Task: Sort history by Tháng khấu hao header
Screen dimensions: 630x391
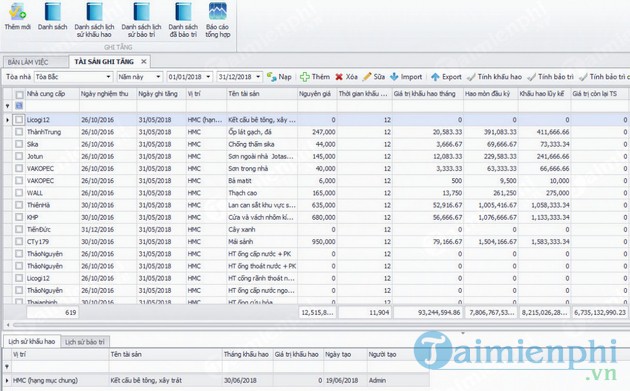Action: click(x=246, y=354)
